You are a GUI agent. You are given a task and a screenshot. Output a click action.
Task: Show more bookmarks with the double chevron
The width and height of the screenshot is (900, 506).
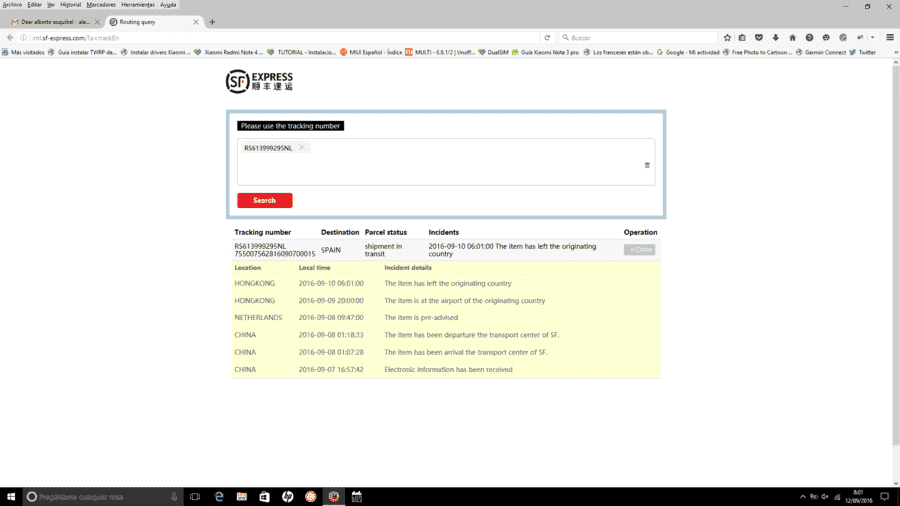coord(895,52)
